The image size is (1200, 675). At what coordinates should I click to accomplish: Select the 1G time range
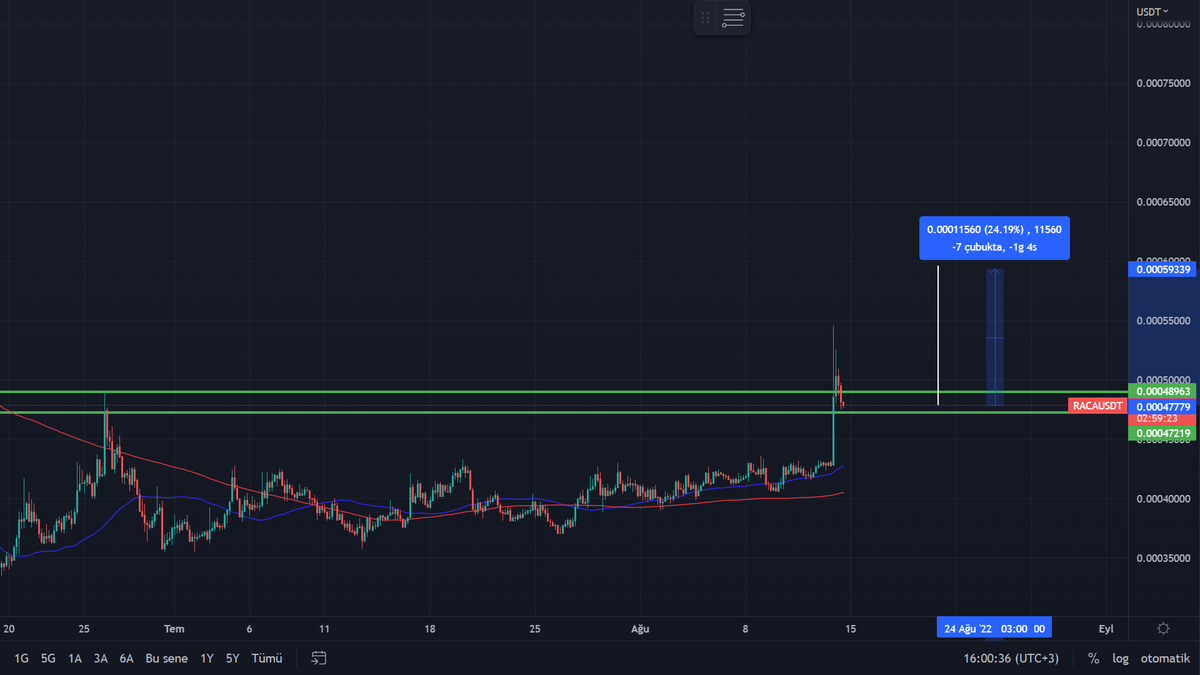point(21,658)
